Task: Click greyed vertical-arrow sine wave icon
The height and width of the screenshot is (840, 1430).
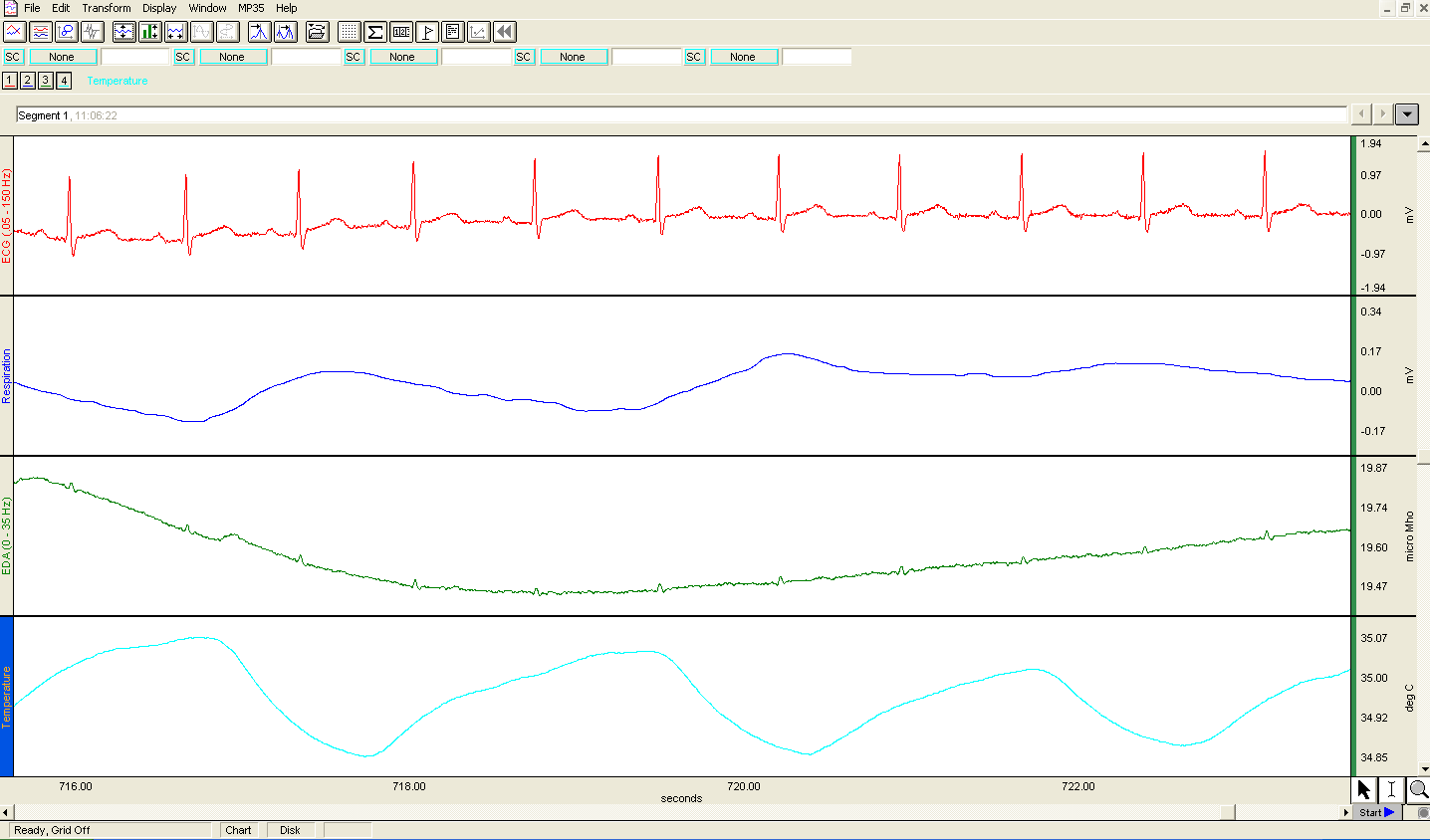Action: [x=201, y=32]
